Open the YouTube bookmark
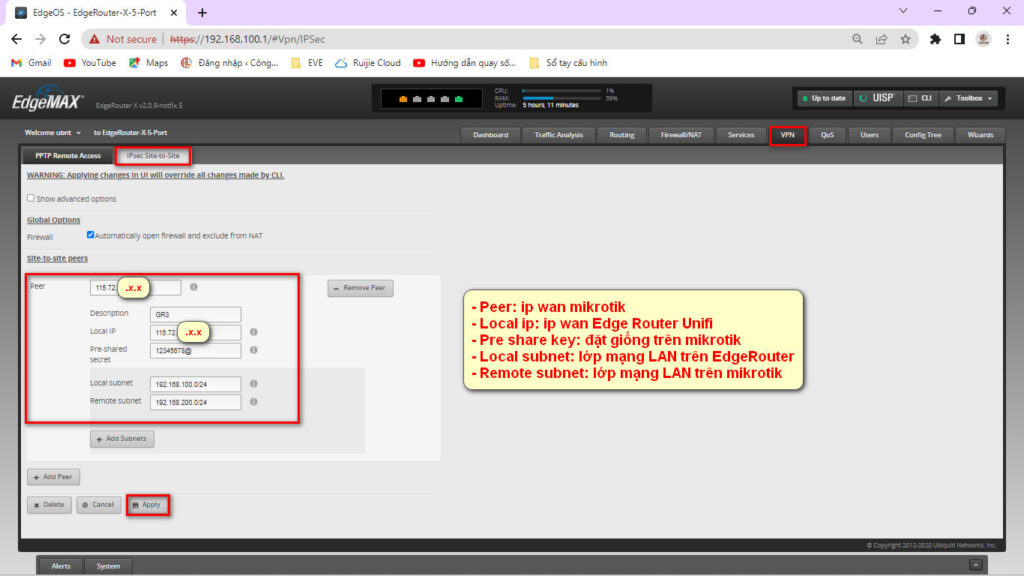 click(x=90, y=62)
